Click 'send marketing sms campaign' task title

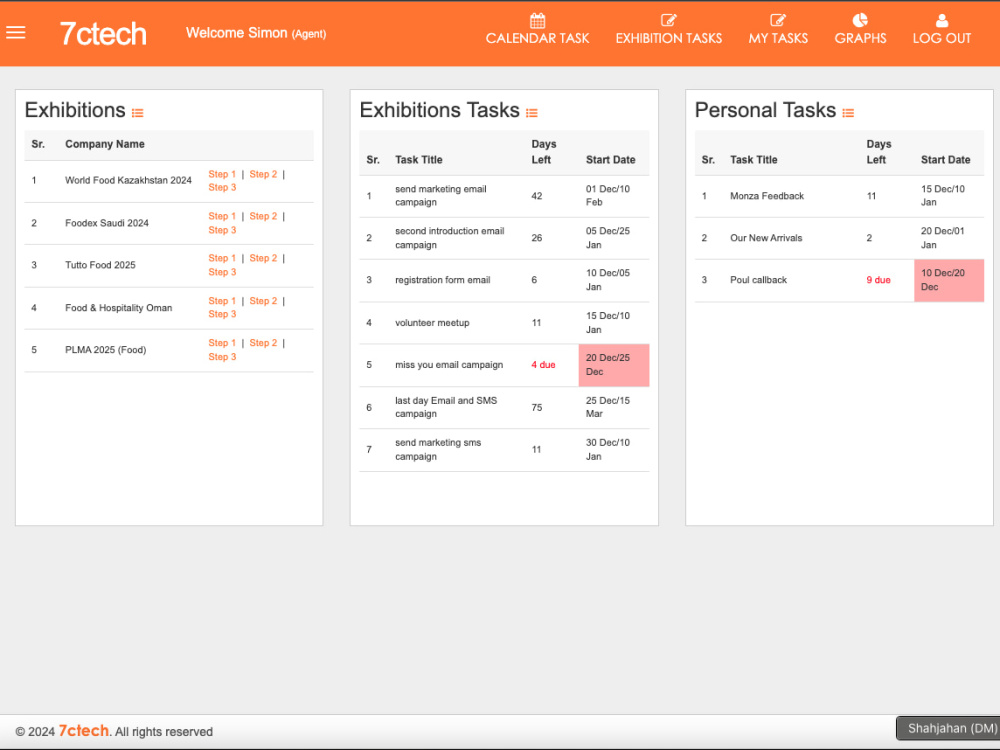tap(438, 450)
